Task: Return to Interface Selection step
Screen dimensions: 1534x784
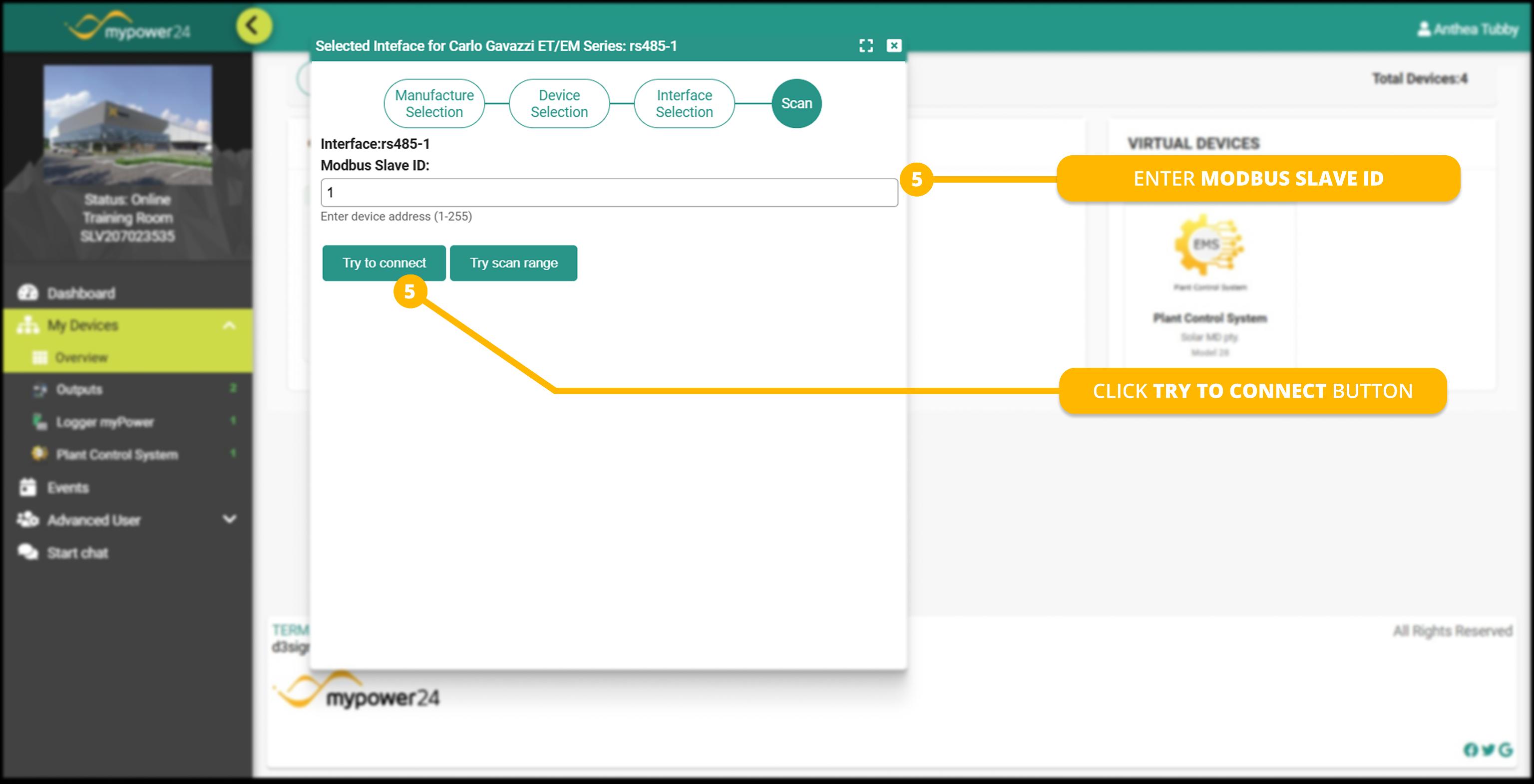Action: tap(684, 104)
